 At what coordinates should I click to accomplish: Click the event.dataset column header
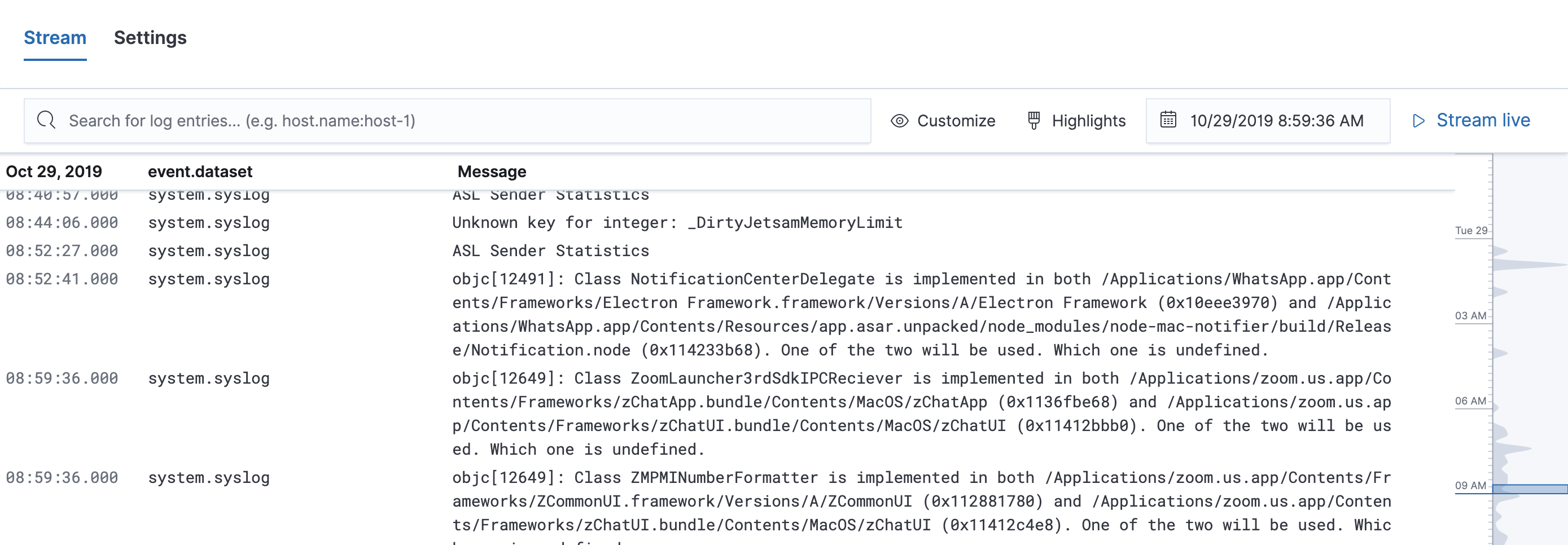pos(200,172)
